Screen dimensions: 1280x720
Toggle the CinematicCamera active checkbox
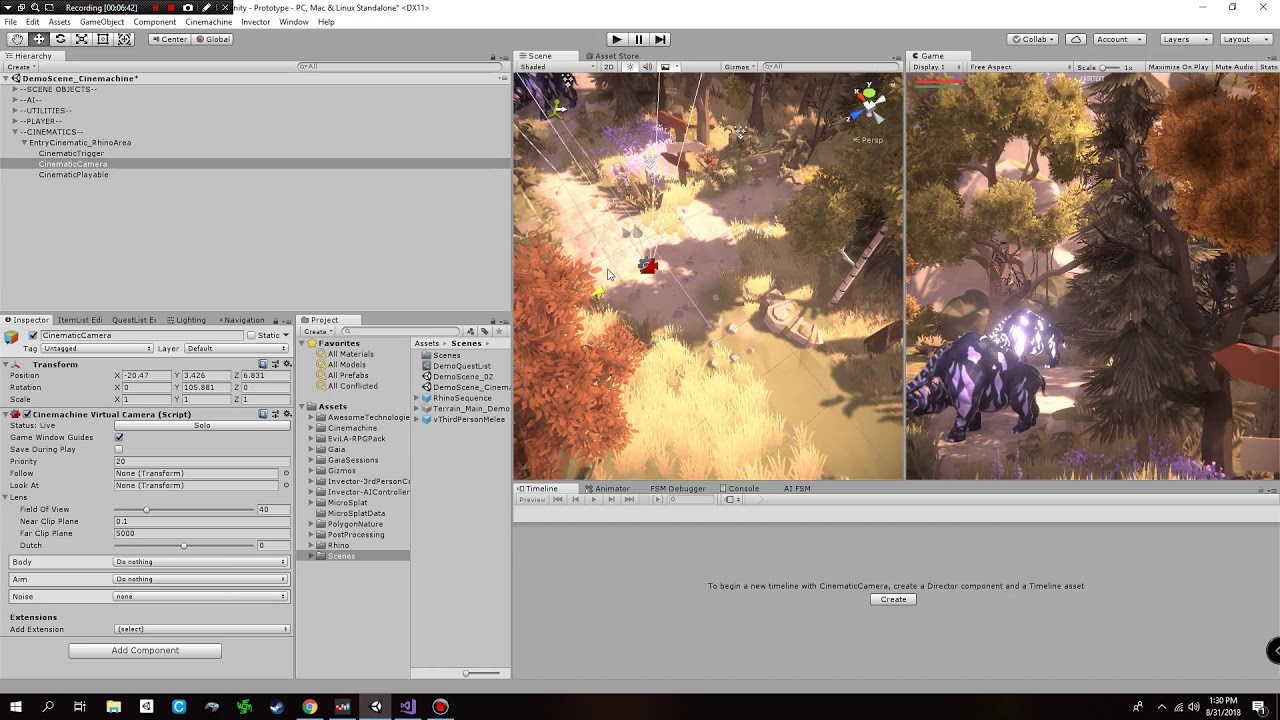click(33, 336)
